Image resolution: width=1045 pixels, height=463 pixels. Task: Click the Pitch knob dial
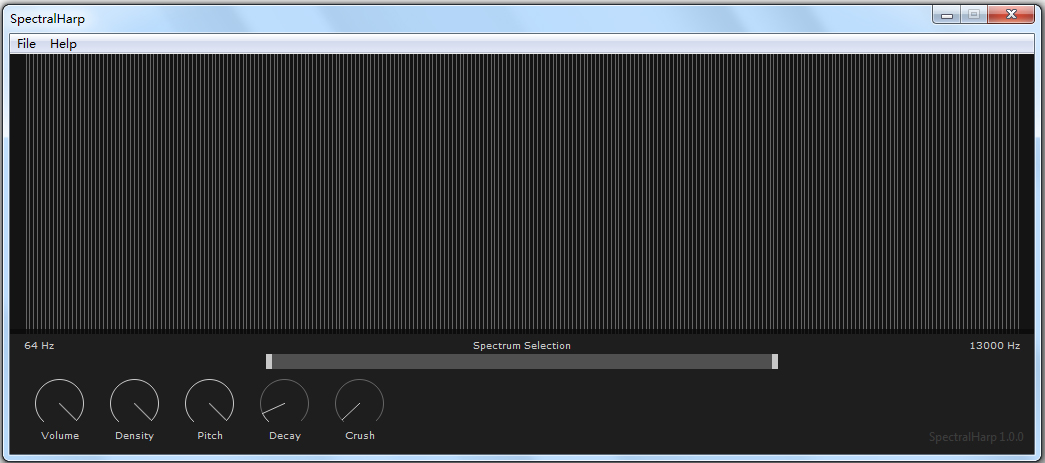pos(210,404)
